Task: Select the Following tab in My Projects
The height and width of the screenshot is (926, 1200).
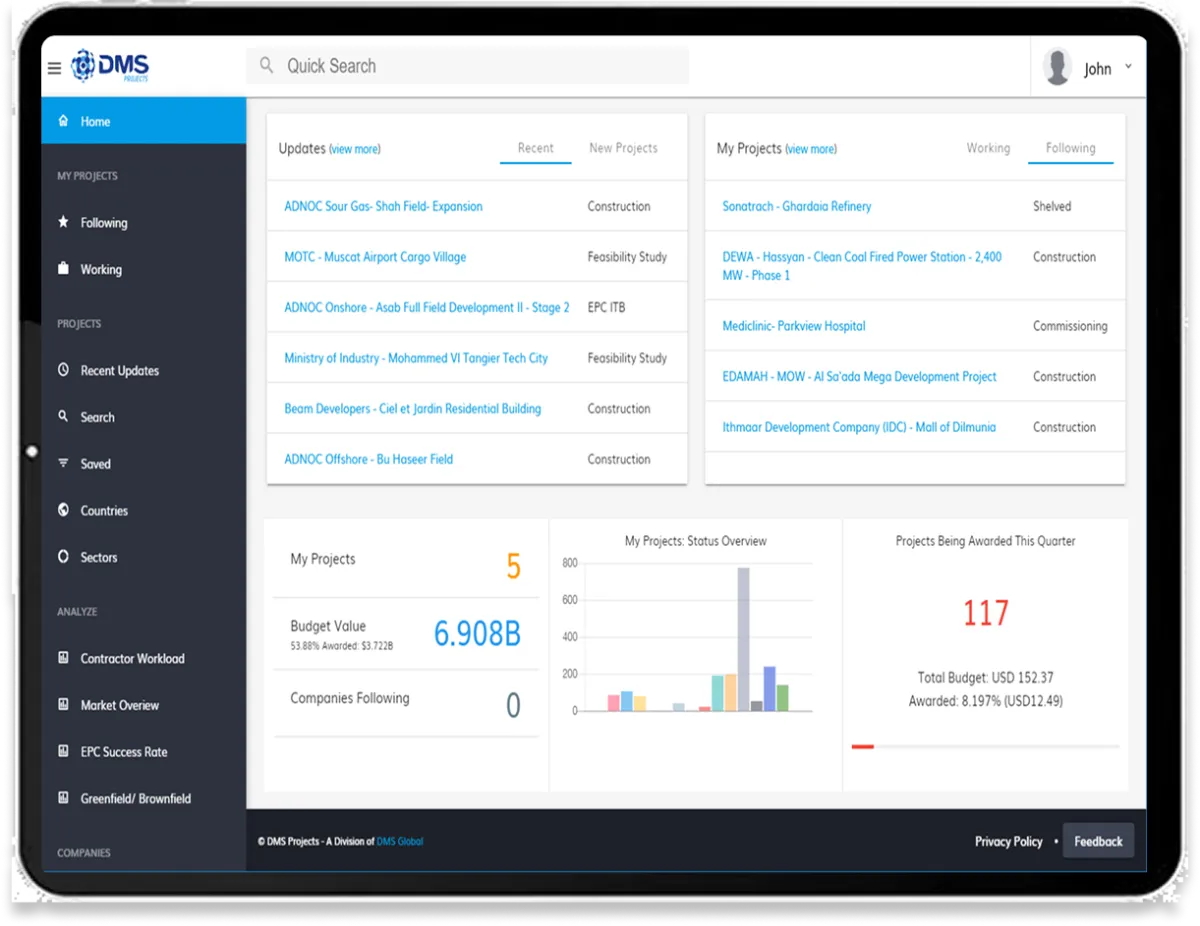Action: [x=1070, y=148]
